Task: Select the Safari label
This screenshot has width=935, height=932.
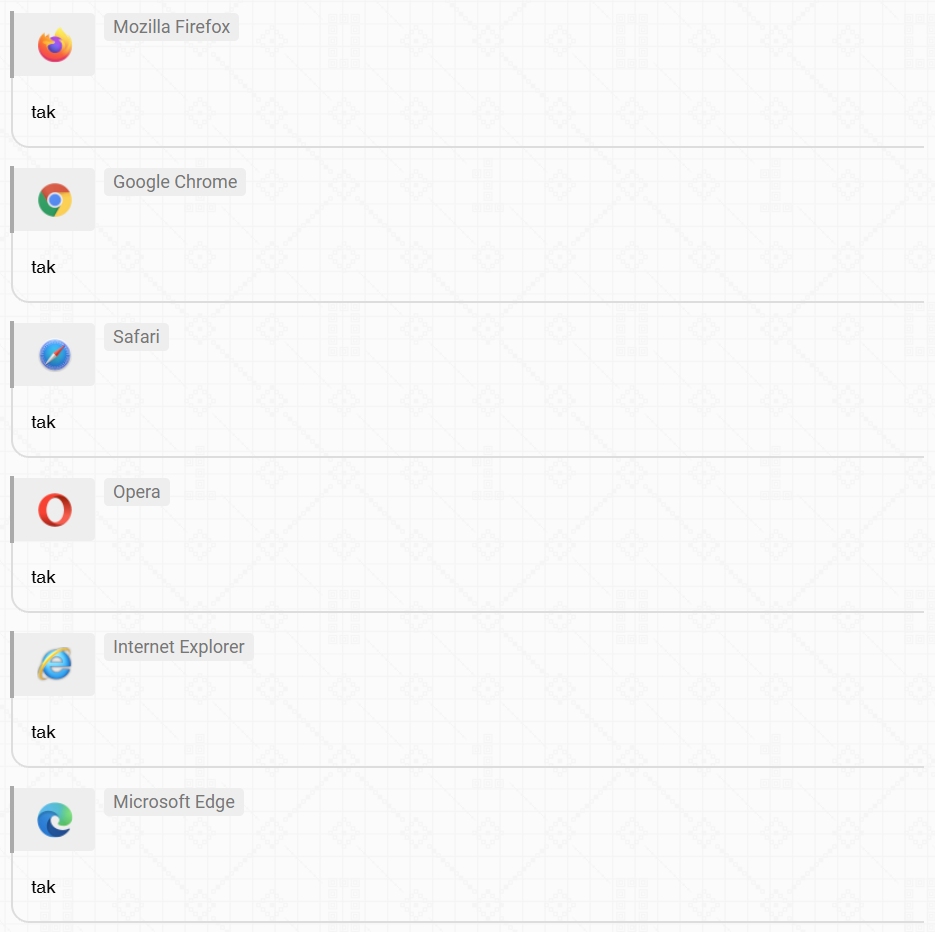Action: (137, 337)
